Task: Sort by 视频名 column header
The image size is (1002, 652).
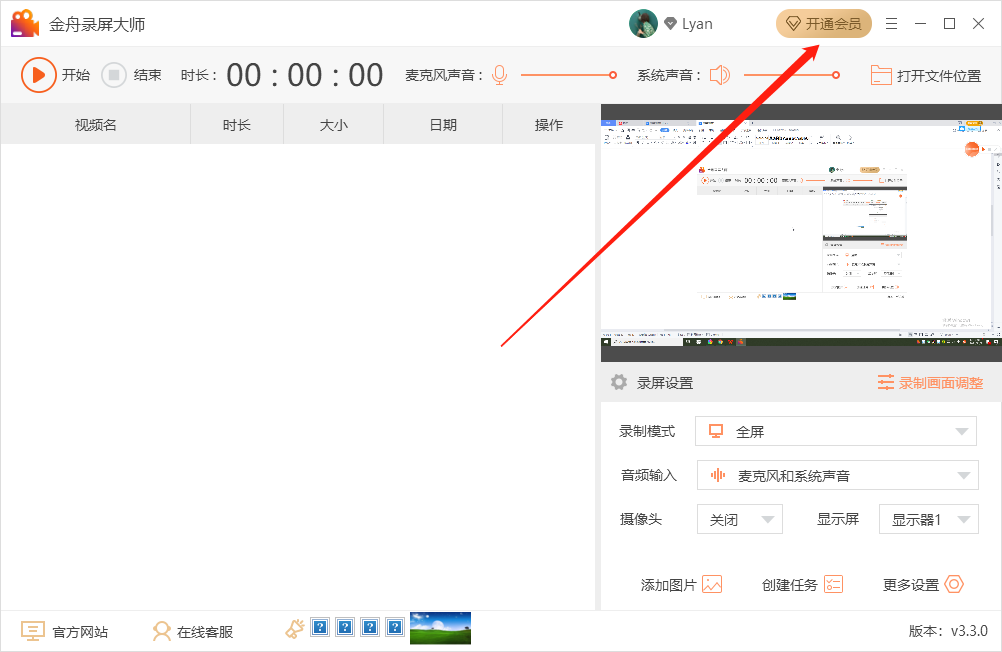Action: 96,125
